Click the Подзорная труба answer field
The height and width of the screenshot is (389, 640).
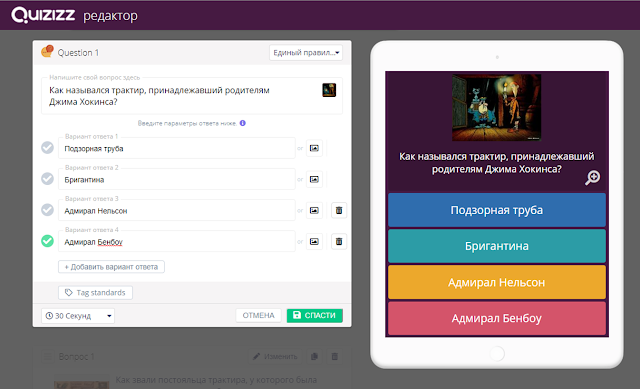point(177,148)
